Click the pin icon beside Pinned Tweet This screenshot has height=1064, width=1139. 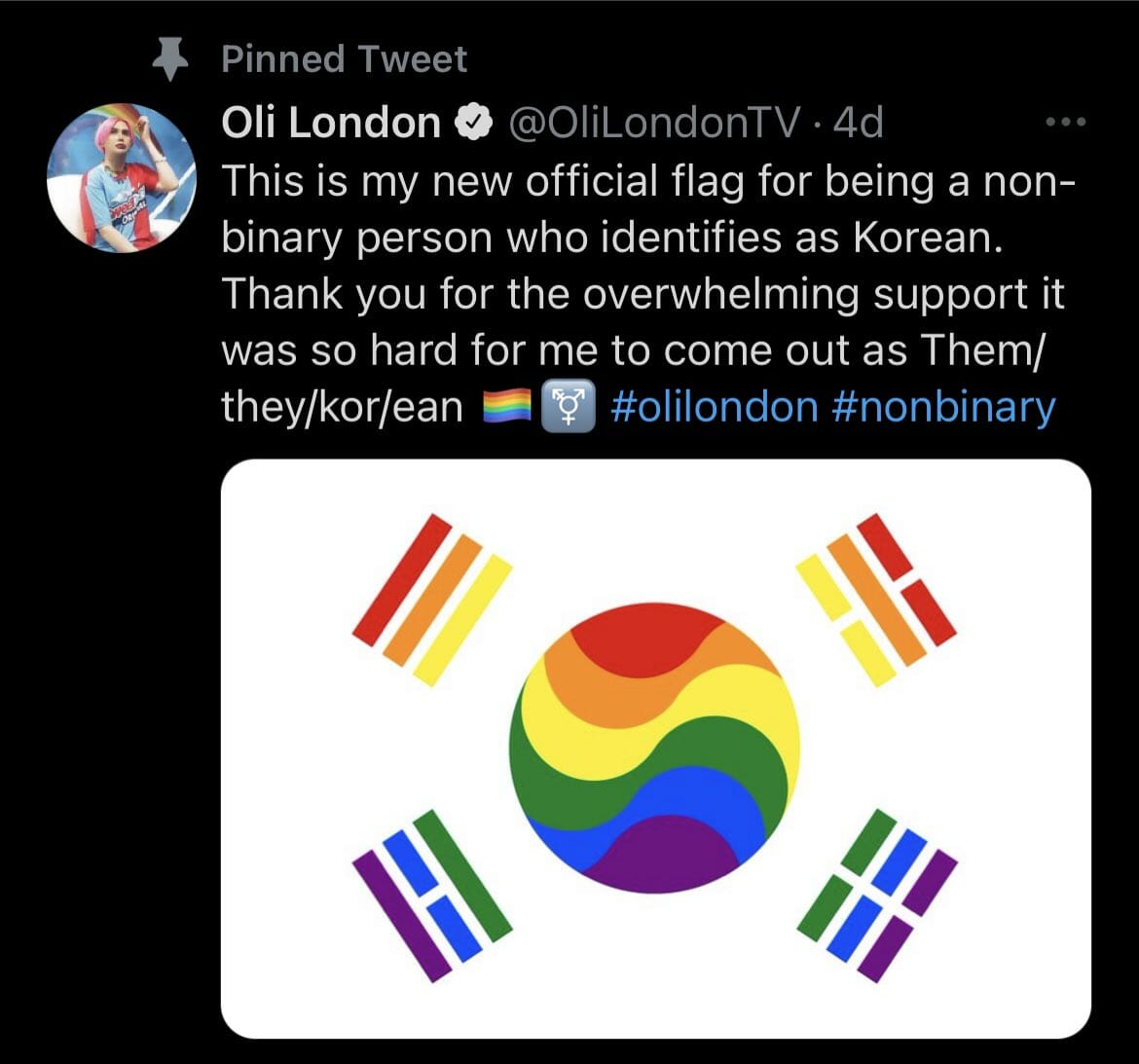click(x=172, y=61)
